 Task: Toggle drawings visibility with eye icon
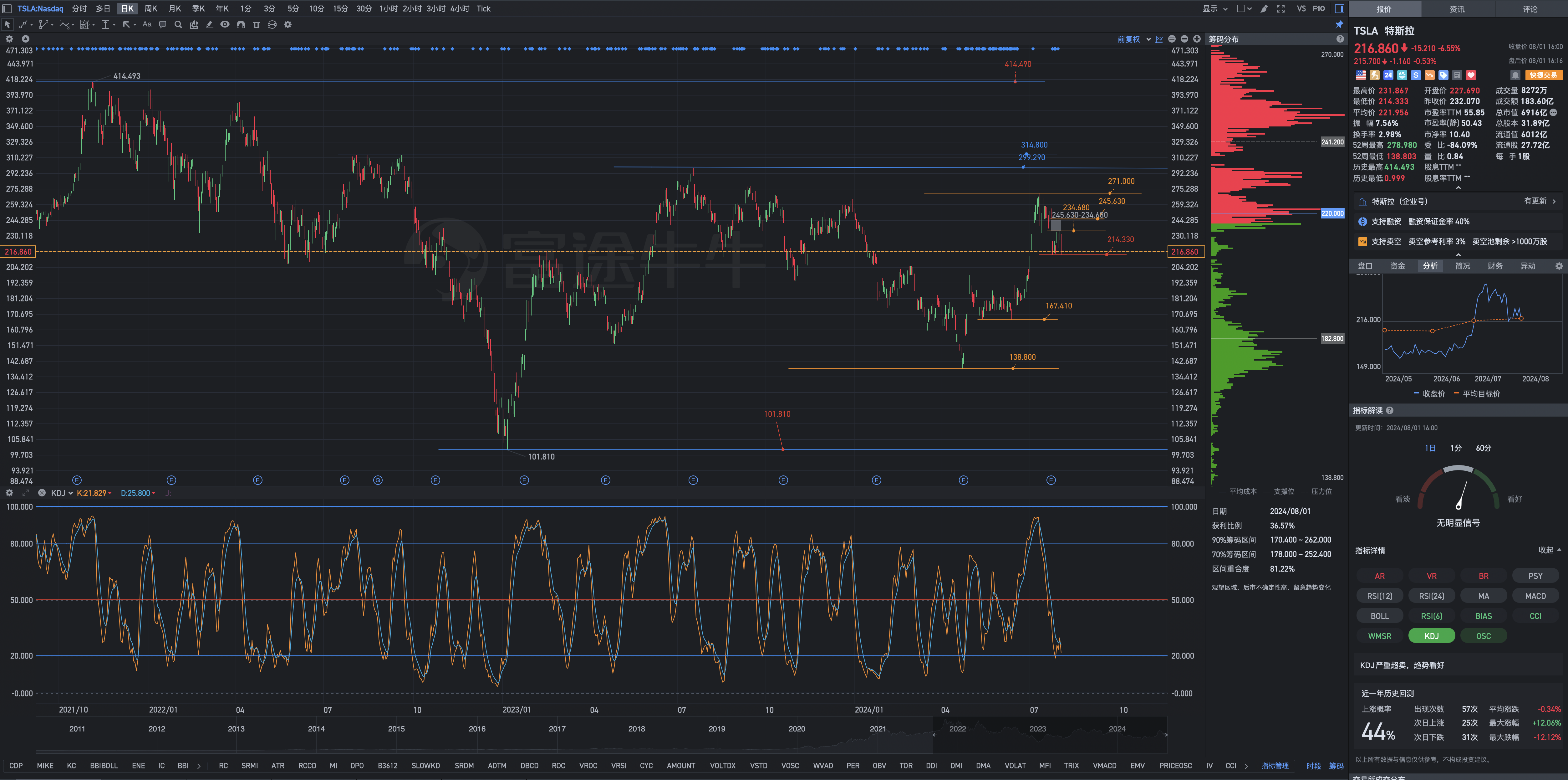tap(225, 24)
